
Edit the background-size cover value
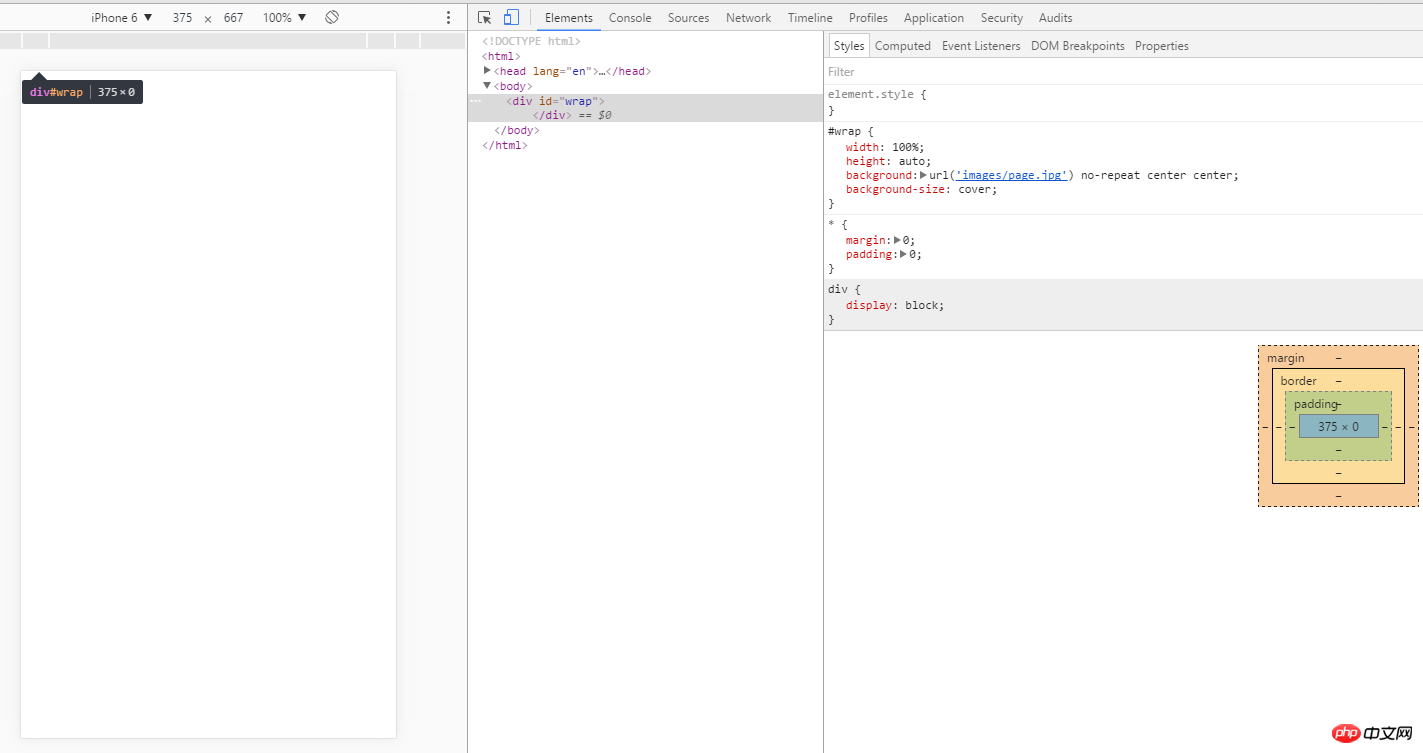pyautogui.click(x=974, y=189)
